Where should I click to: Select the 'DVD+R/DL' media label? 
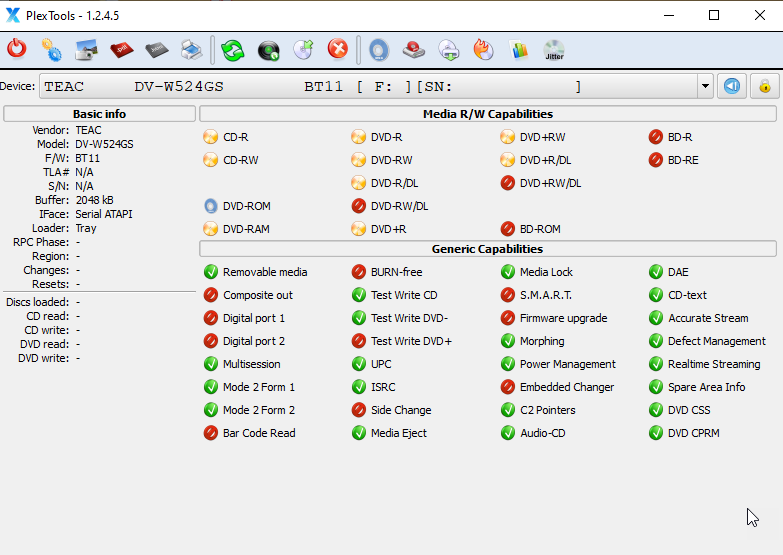click(545, 160)
